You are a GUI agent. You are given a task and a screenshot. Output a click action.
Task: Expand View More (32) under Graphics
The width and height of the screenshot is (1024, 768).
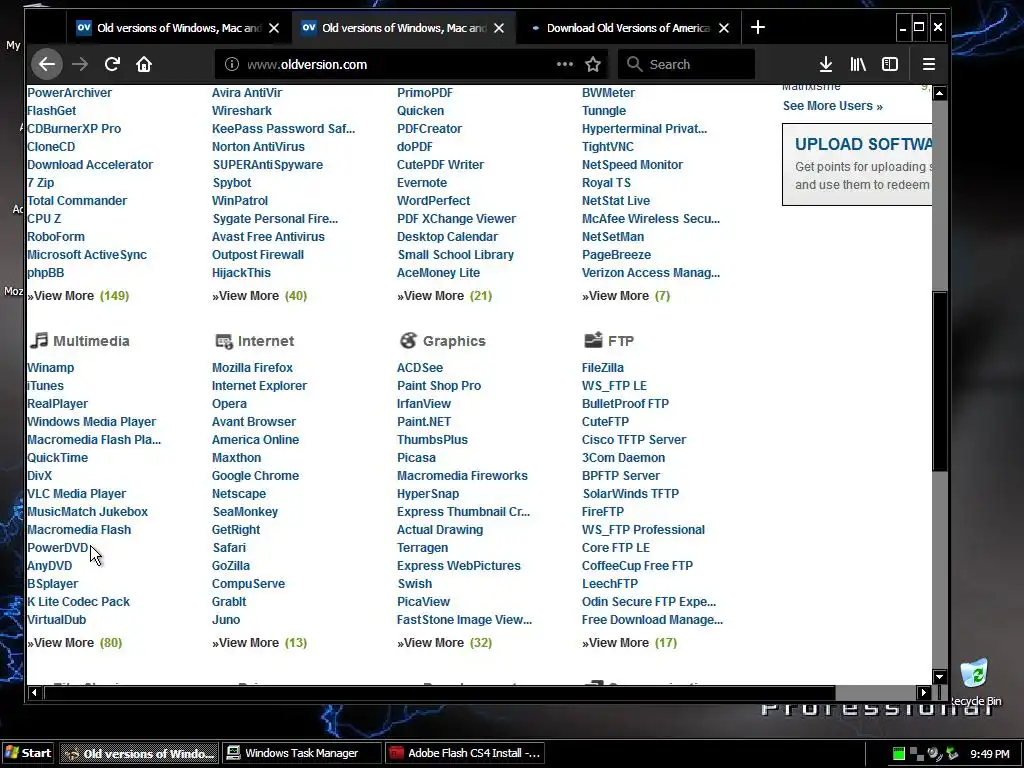click(444, 643)
